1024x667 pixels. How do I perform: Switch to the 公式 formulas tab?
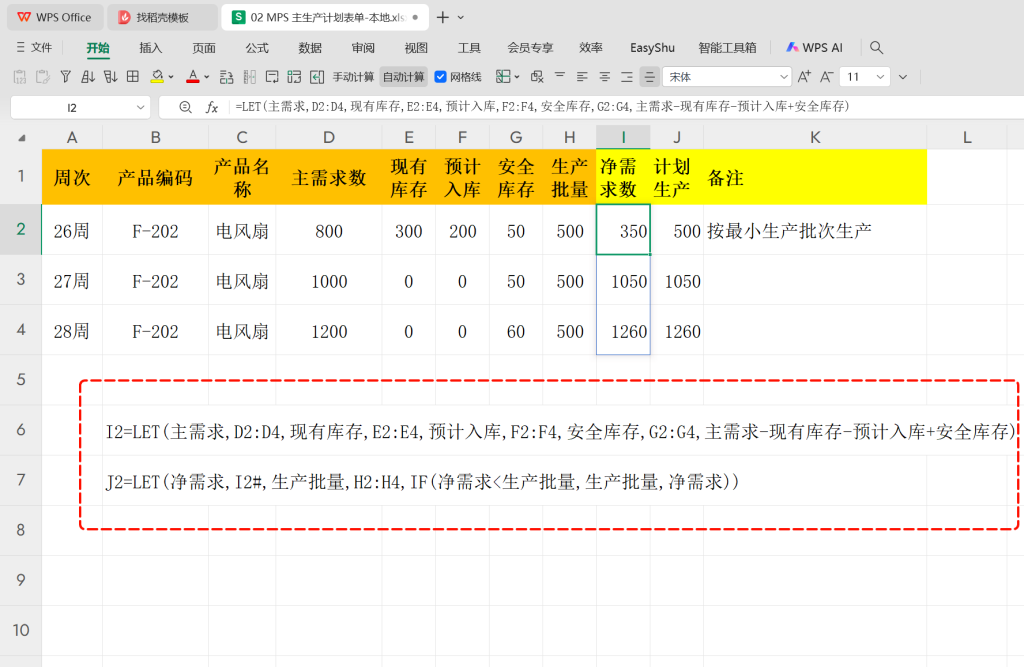pyautogui.click(x=257, y=48)
